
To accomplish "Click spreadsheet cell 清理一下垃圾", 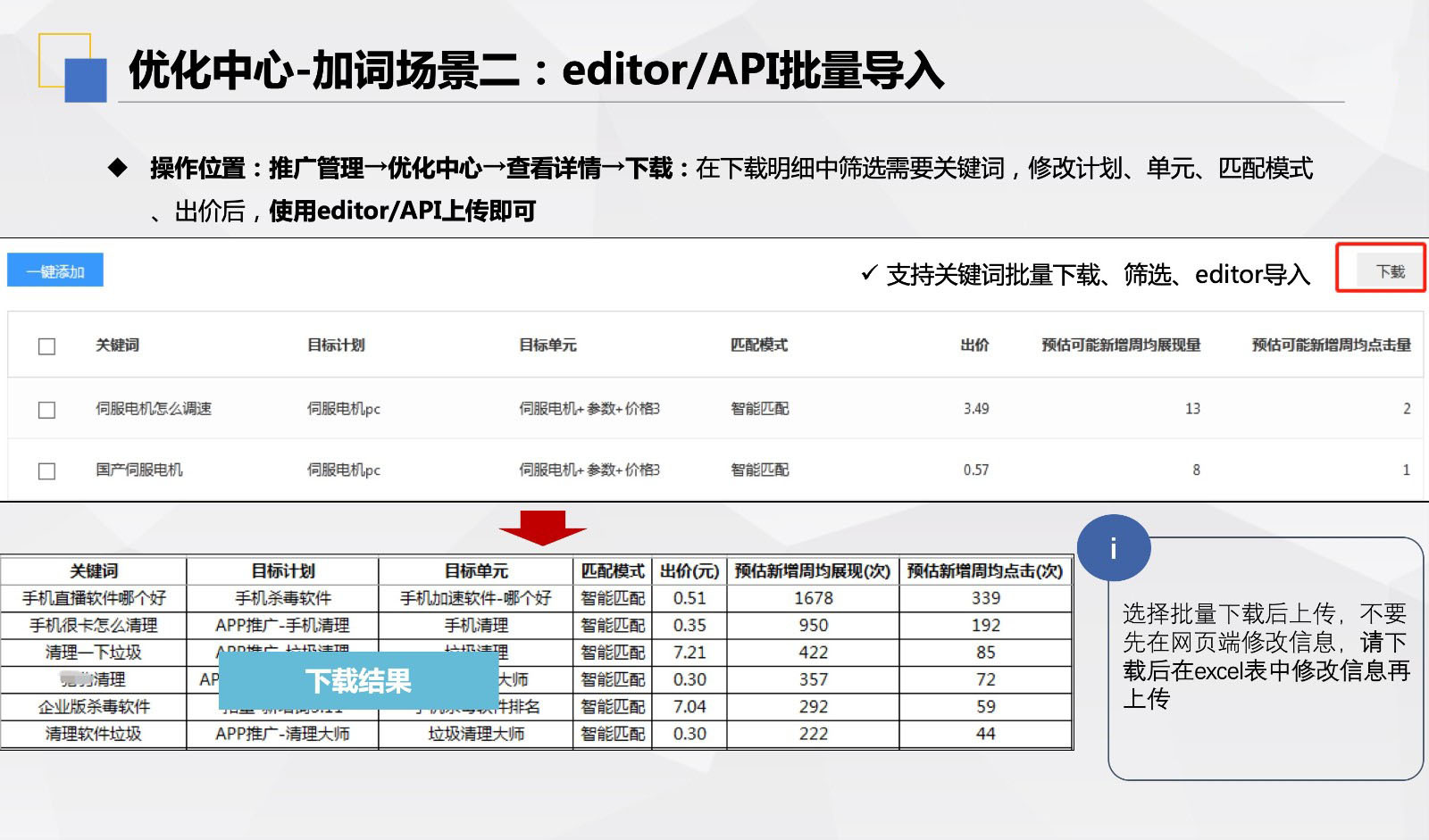I will coord(94,653).
